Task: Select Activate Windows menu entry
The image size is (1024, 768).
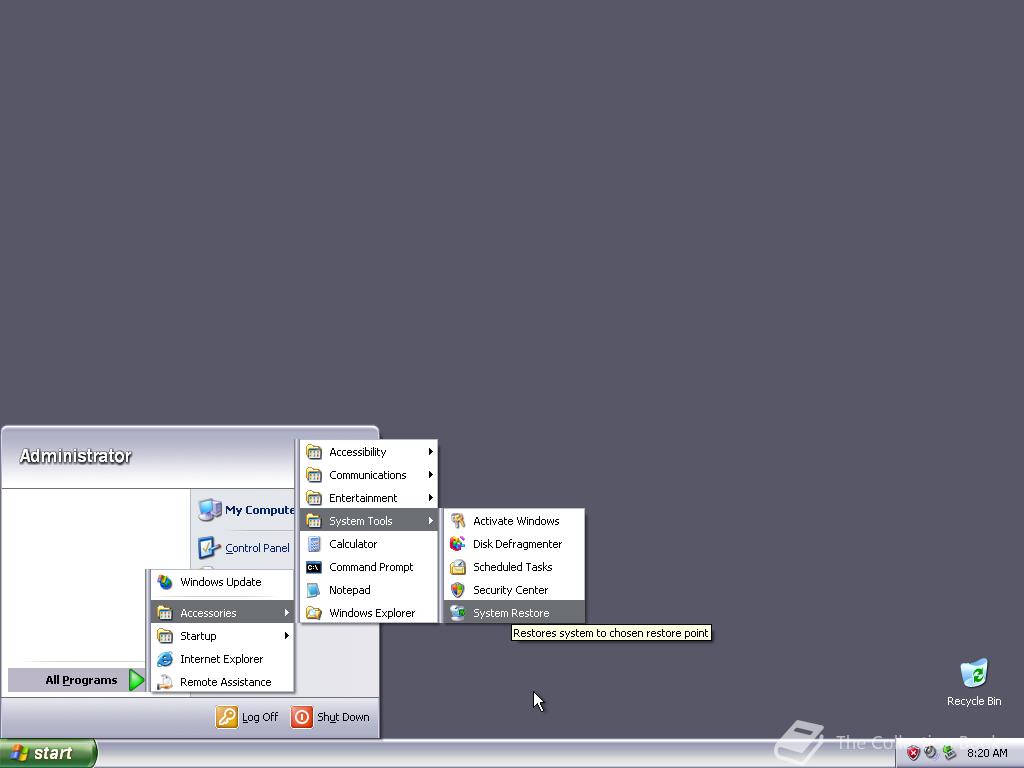Action: coord(514,520)
